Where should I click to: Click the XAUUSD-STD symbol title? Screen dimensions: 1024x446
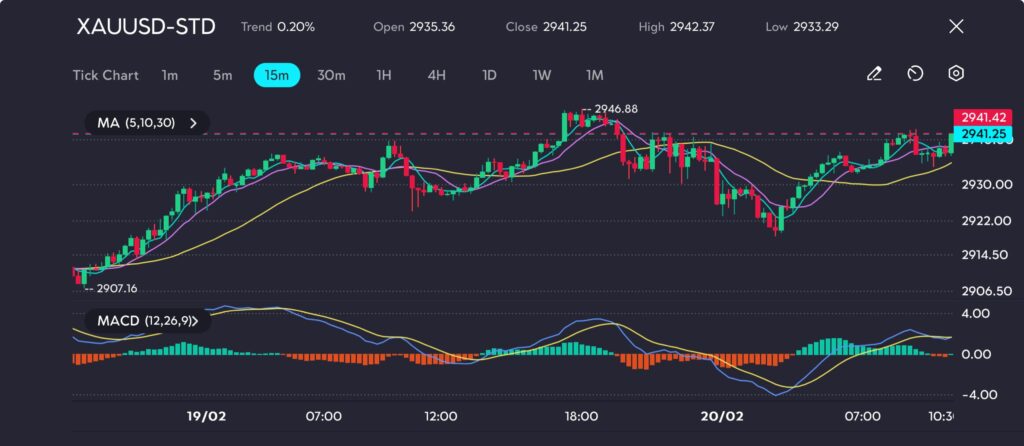[146, 27]
